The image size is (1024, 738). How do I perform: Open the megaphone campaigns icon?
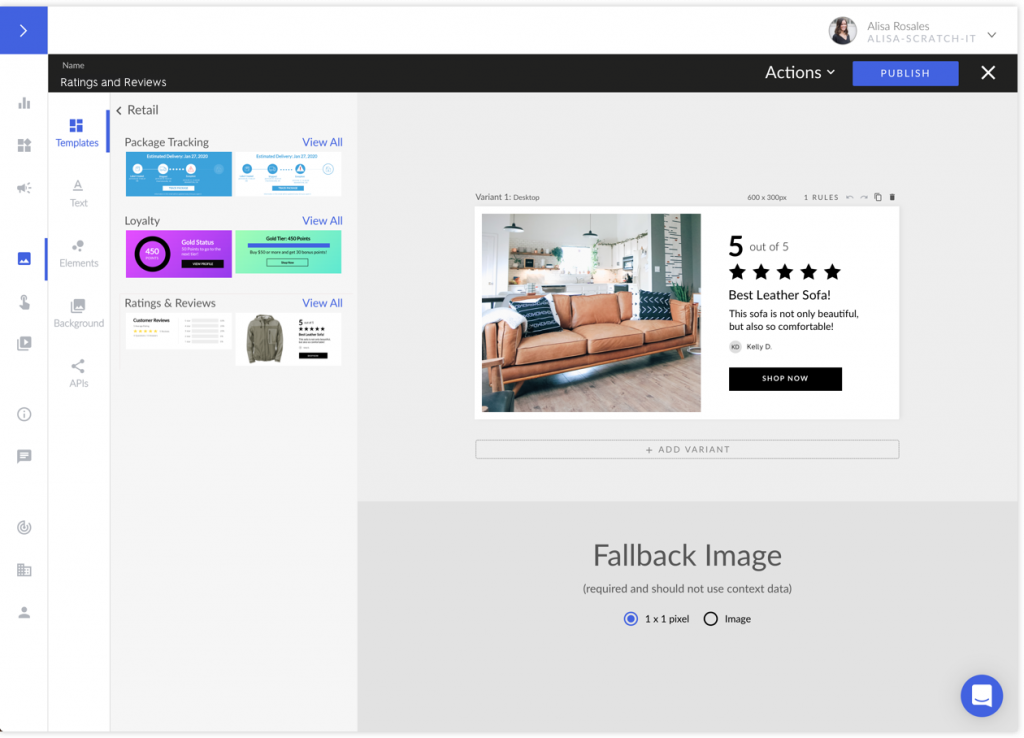[x=24, y=187]
